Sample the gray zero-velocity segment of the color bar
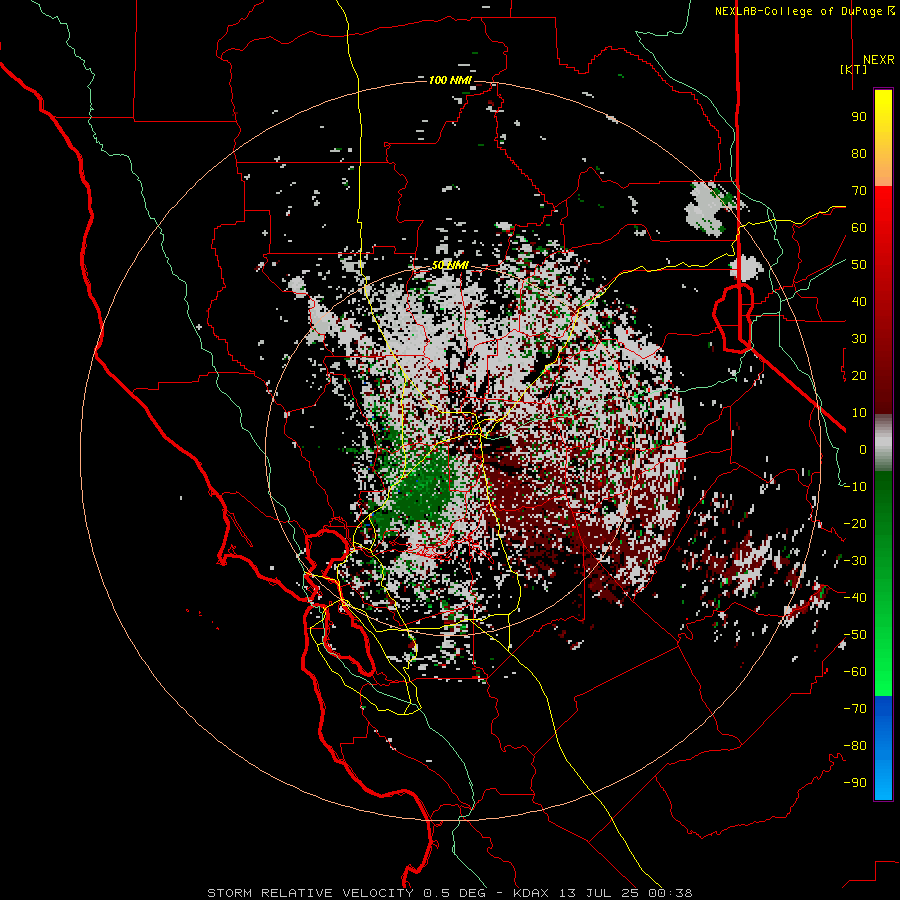The height and width of the screenshot is (900, 900). pos(883,442)
